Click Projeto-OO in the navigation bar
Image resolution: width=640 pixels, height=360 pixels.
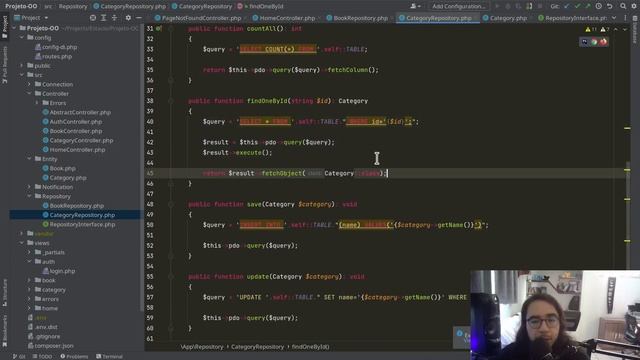pyautogui.click(x=21, y=6)
